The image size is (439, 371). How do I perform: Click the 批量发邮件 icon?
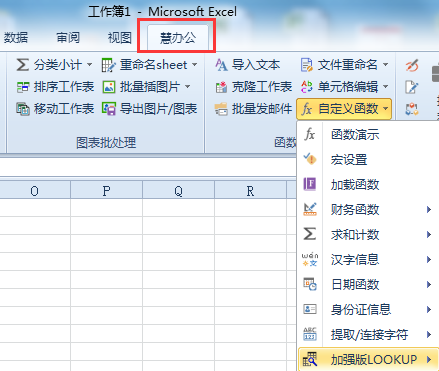pos(221,109)
